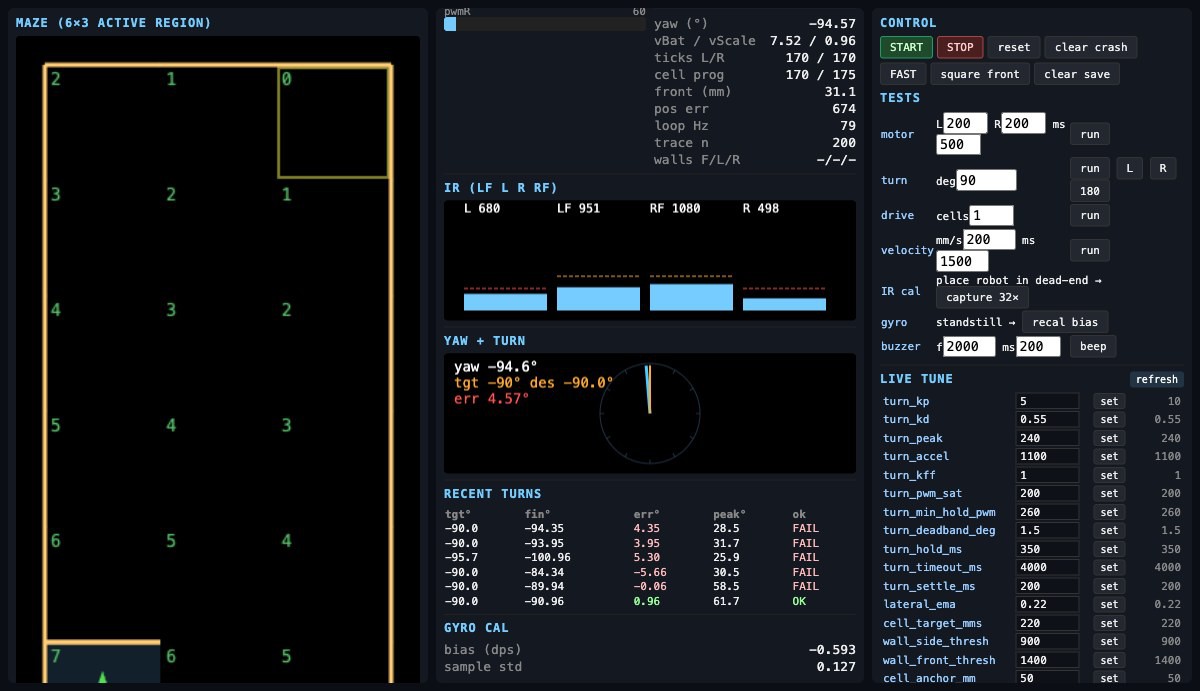The width and height of the screenshot is (1200, 691).
Task: Focus the motor ms duration field
Action: (958, 144)
